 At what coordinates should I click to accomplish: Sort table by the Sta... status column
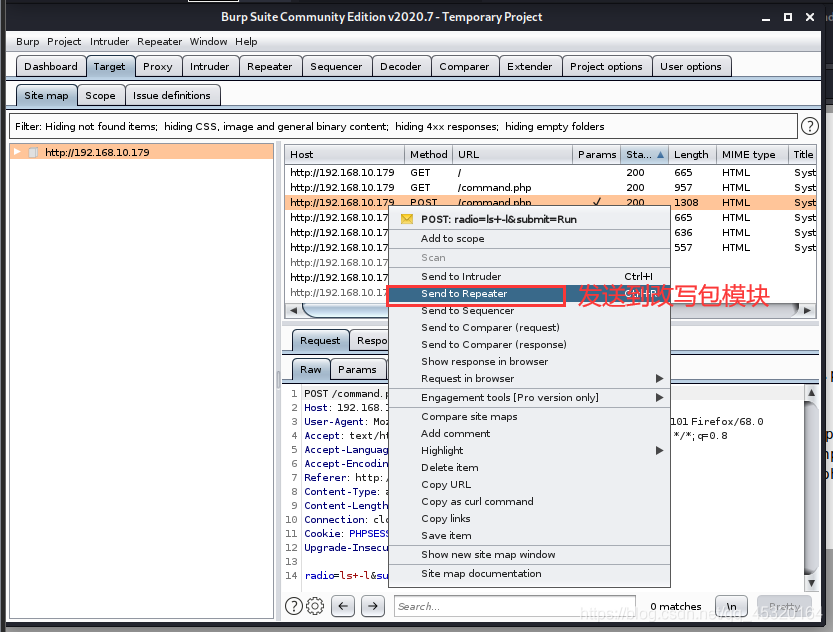tap(644, 155)
